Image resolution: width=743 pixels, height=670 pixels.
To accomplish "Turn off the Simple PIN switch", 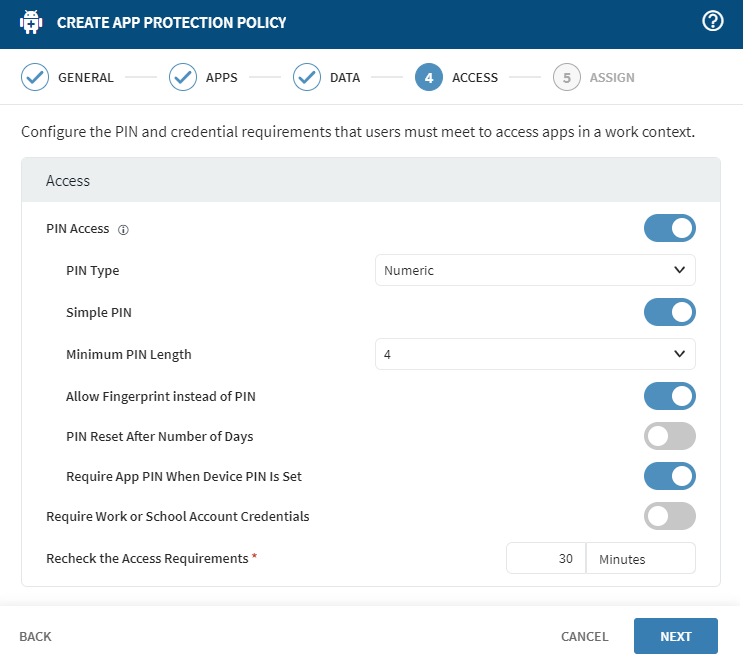I will click(x=669, y=312).
